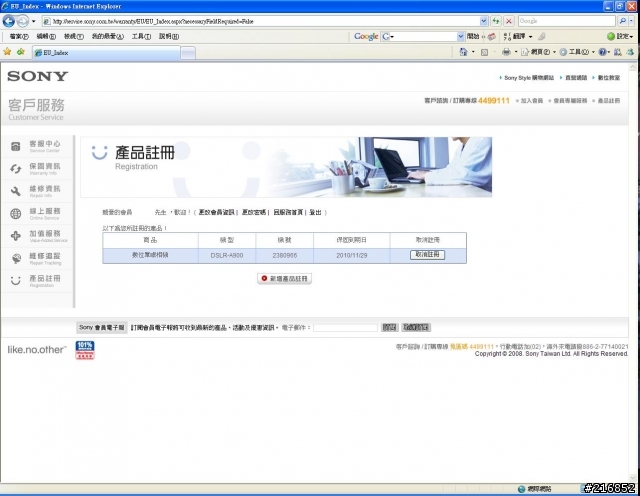Click the logout (登出) link
The height and width of the screenshot is (496, 640).
(x=316, y=212)
